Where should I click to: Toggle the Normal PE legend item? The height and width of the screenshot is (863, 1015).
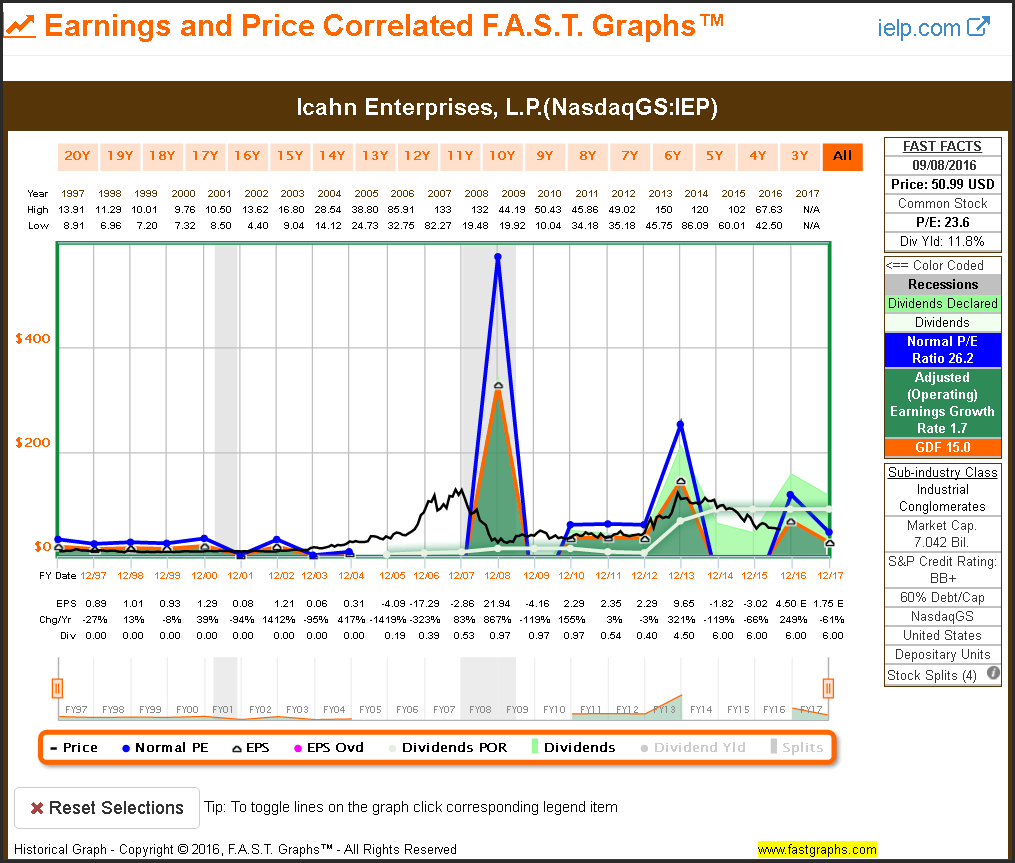(166, 747)
